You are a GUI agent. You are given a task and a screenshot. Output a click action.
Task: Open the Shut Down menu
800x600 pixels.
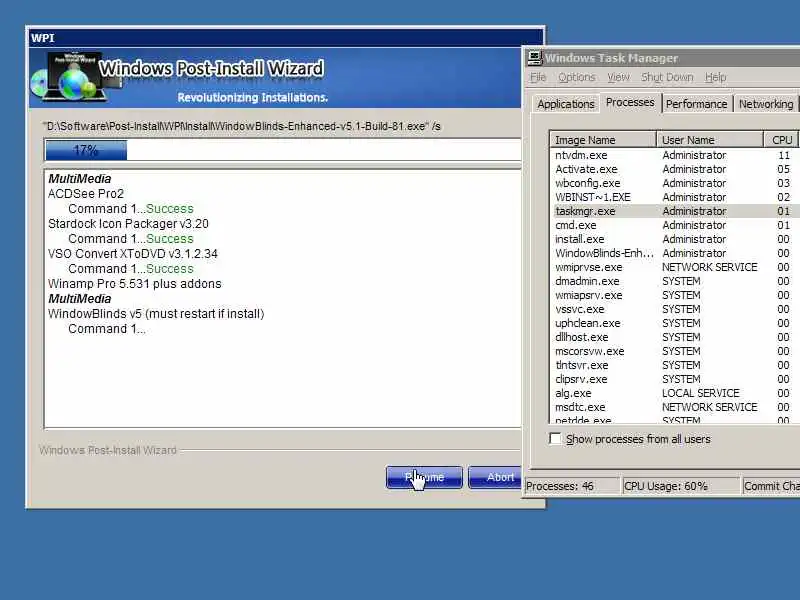point(667,77)
